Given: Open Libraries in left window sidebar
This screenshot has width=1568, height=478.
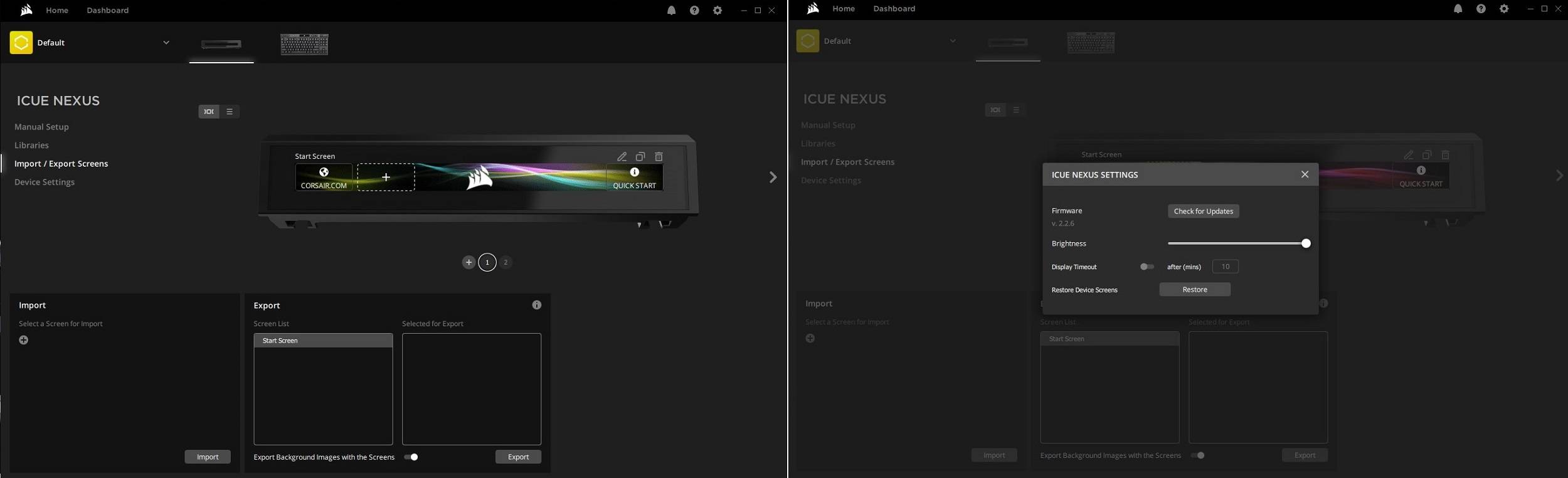Looking at the screenshot, I should coord(31,145).
